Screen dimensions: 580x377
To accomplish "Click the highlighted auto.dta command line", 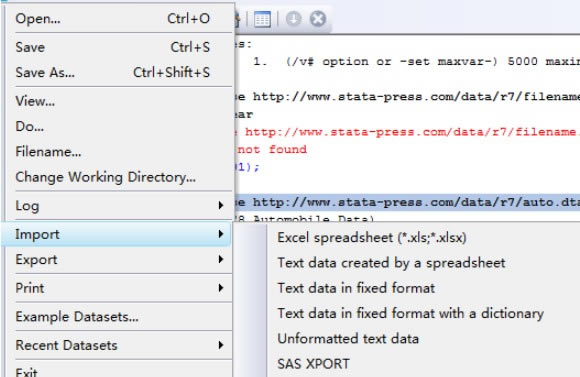I will pyautogui.click(x=407, y=202).
